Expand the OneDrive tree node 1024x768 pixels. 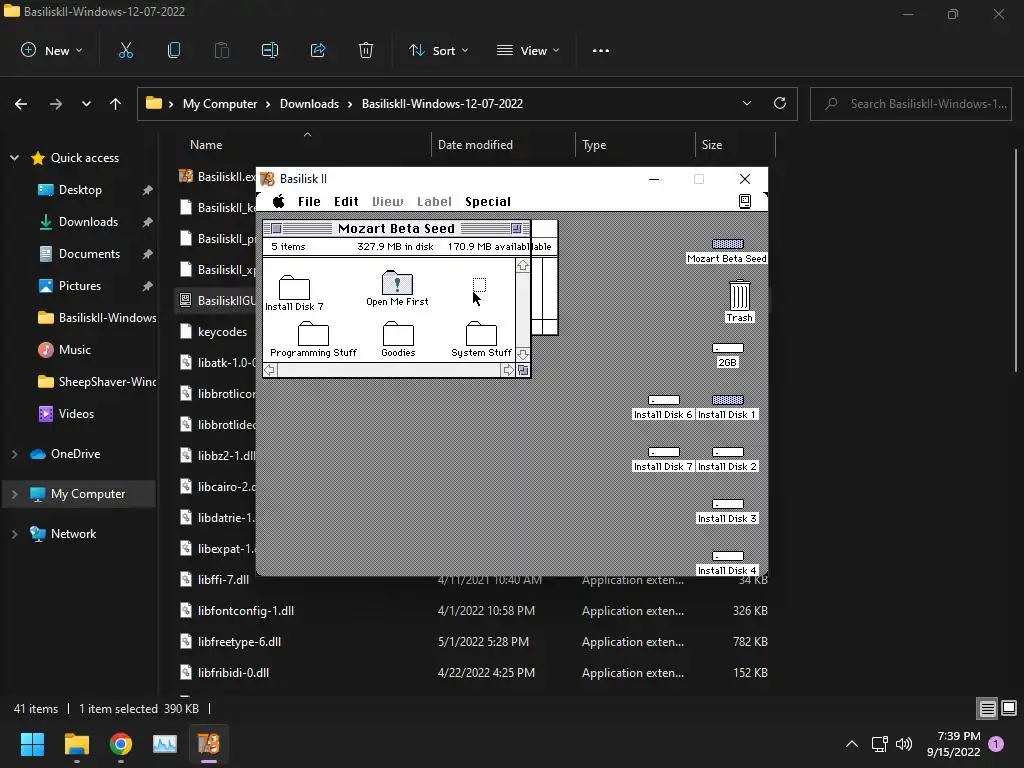[14, 454]
